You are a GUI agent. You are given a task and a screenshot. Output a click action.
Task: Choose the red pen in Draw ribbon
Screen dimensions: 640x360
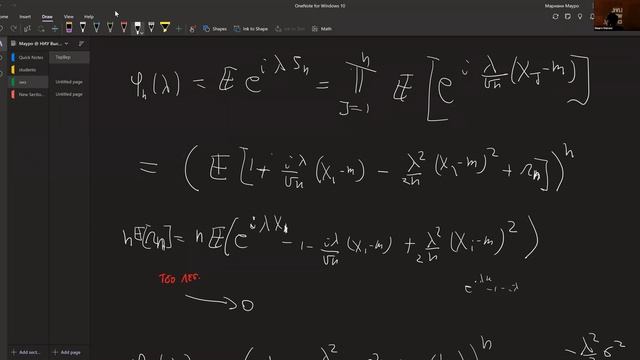[x=124, y=27]
